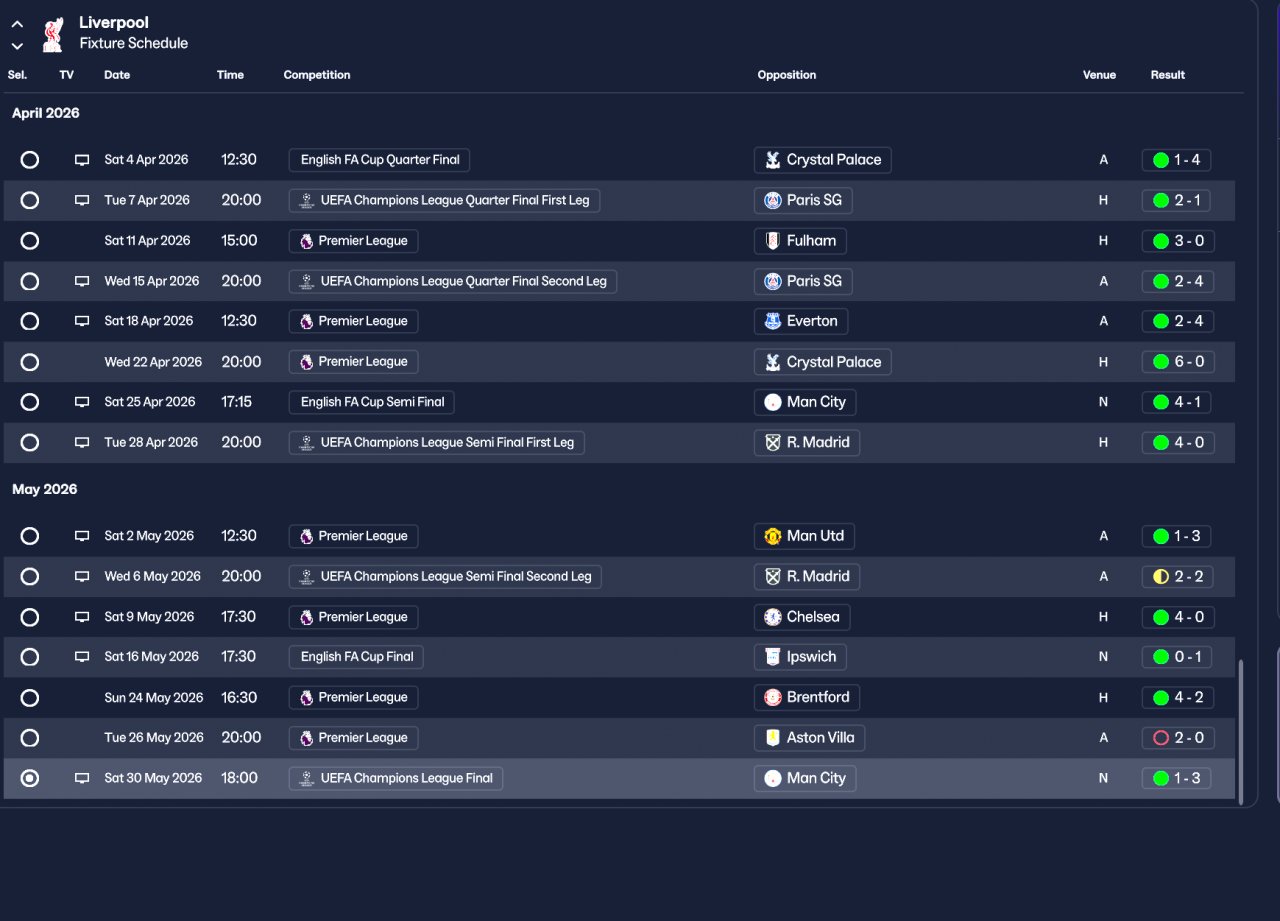Select the TV icon beside Sat 2 May
Screen dimensions: 1280x921
[x=82, y=536]
